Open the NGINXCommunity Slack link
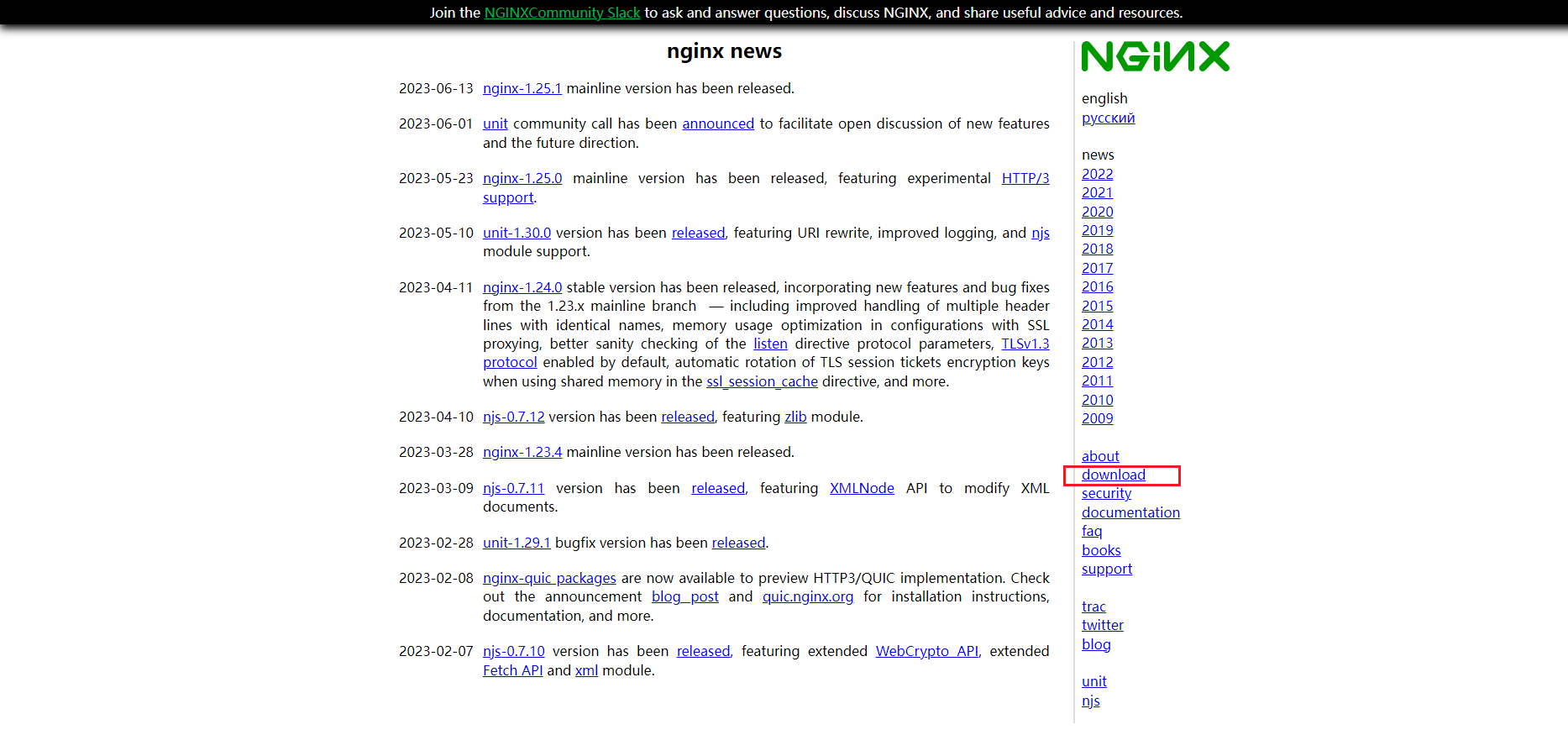1568x756 pixels. (x=562, y=13)
